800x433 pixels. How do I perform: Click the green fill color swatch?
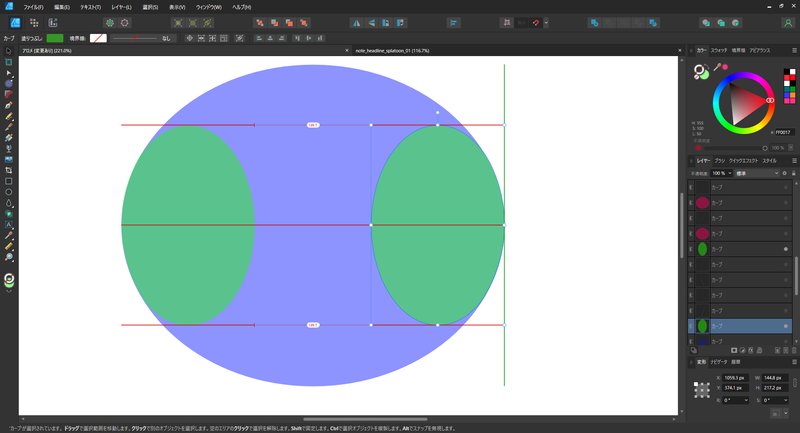point(55,38)
